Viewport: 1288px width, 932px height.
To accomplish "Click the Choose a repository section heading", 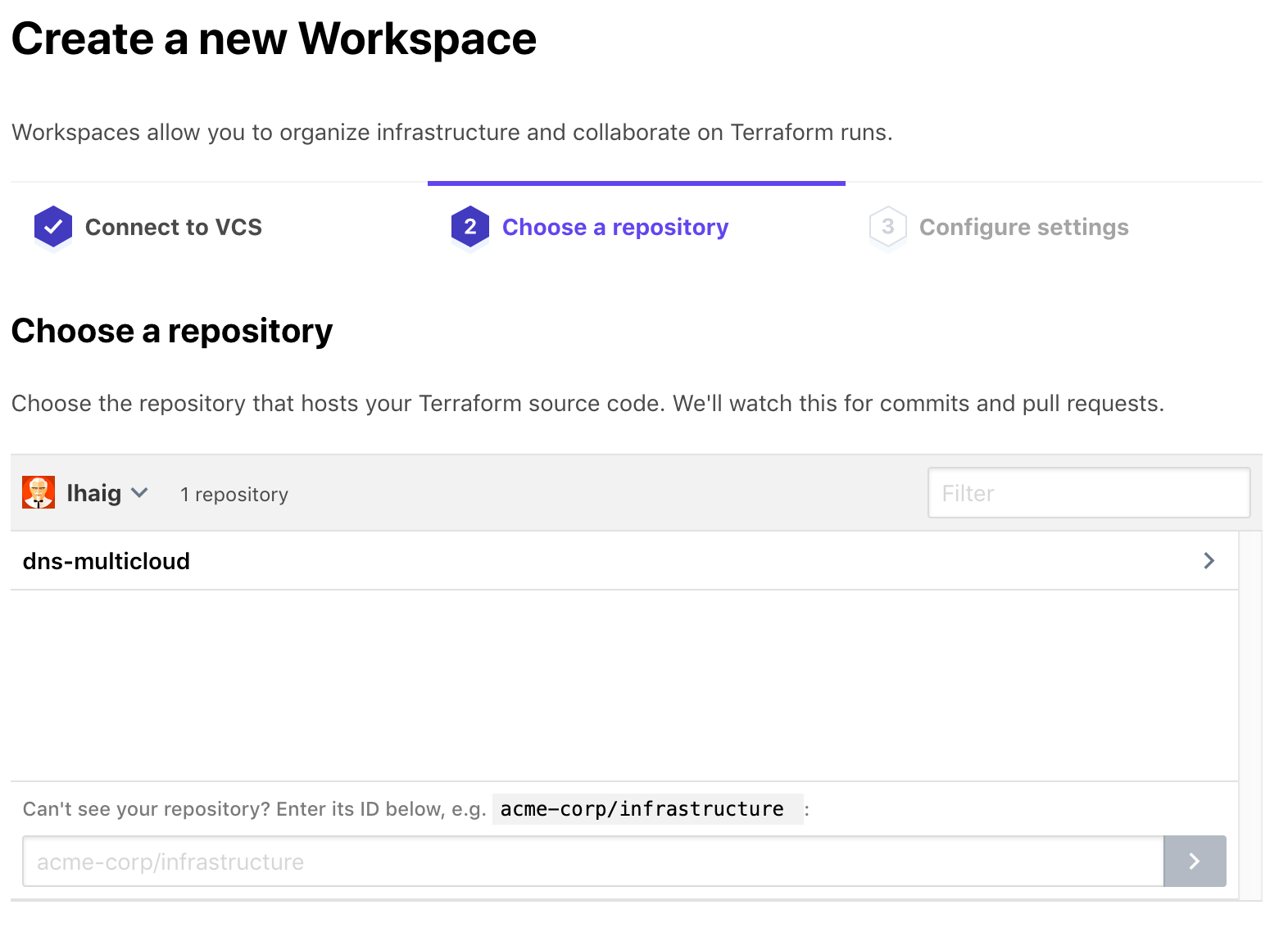I will [x=172, y=331].
